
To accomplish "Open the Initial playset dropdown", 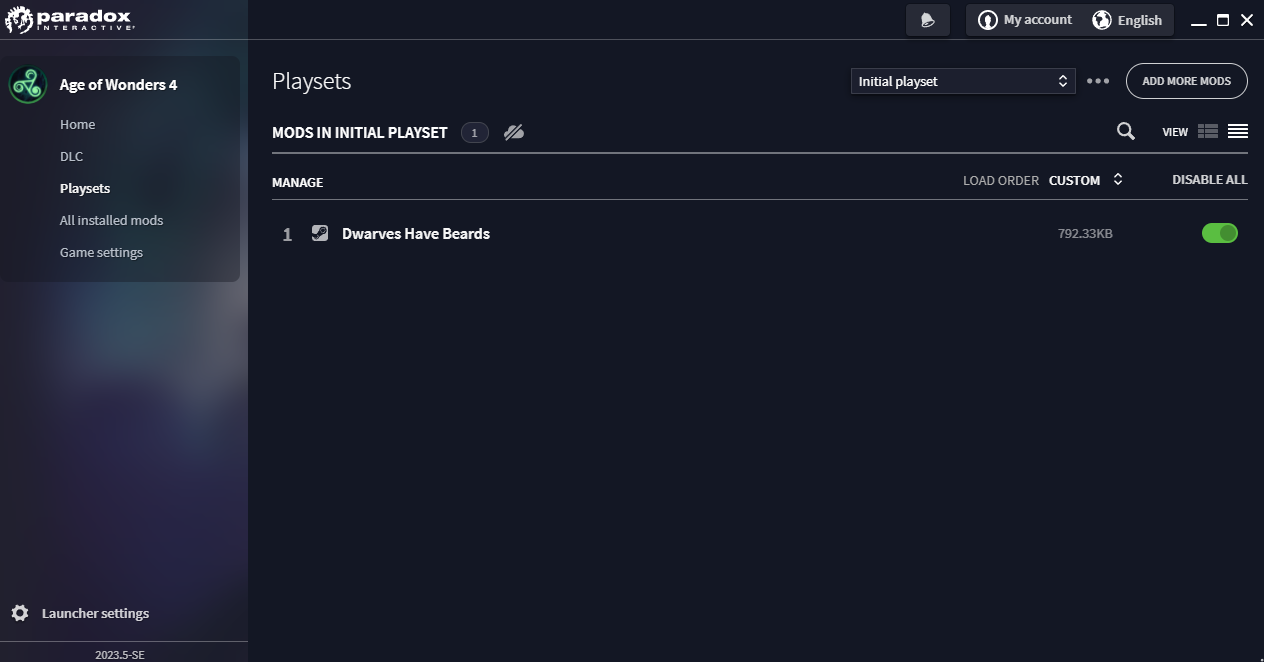I will [962, 81].
